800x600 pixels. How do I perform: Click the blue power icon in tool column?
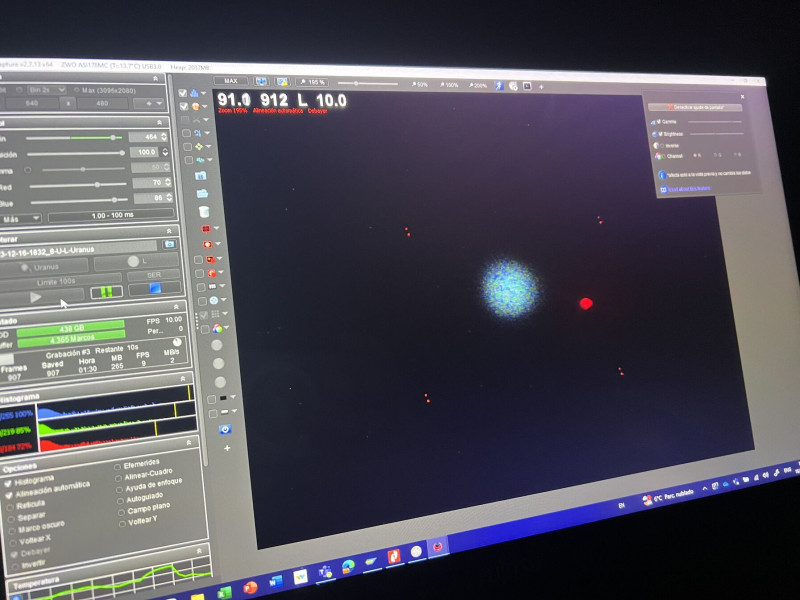tap(225, 430)
